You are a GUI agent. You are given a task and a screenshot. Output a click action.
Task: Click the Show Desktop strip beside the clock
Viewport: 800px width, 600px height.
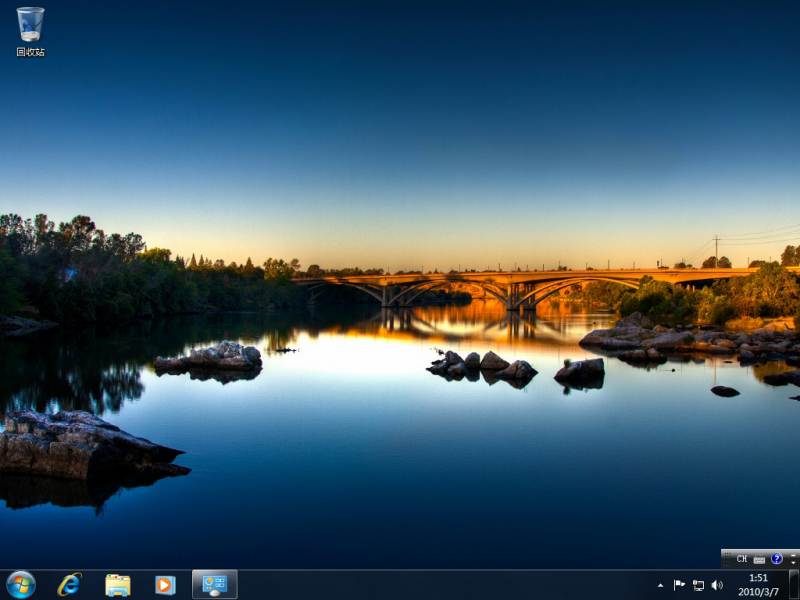(794, 585)
